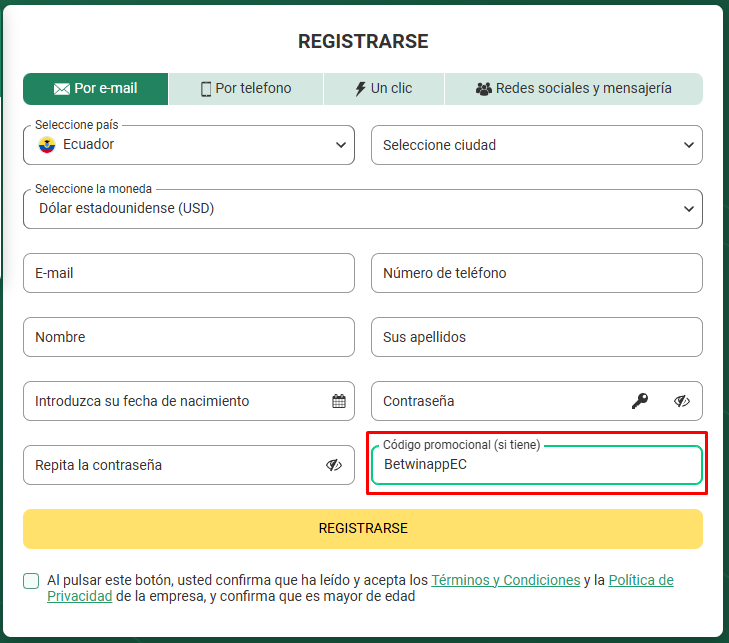This screenshot has height=643, width=729.
Task: Click the Código promocional field with BetwinappEC
Action: (537, 465)
